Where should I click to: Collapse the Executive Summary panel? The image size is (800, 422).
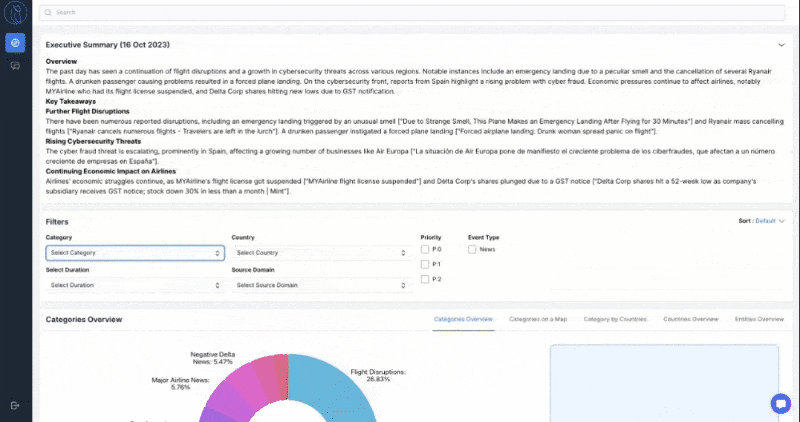(x=781, y=45)
